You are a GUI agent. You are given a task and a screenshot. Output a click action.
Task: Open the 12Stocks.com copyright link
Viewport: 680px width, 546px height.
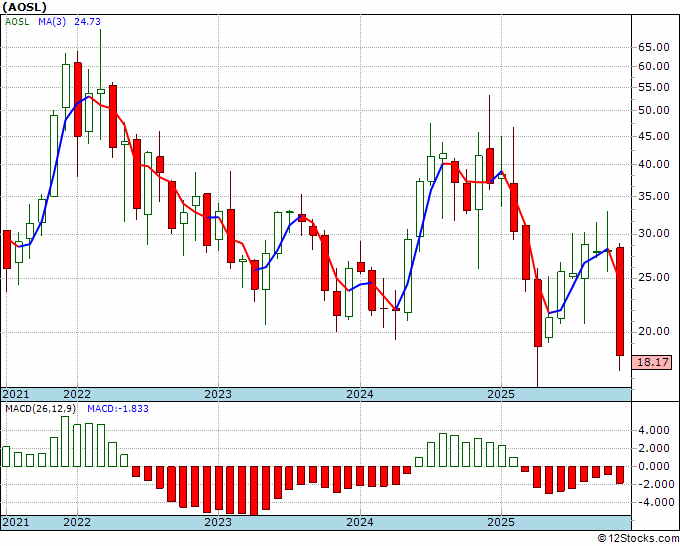pyautogui.click(x=638, y=539)
